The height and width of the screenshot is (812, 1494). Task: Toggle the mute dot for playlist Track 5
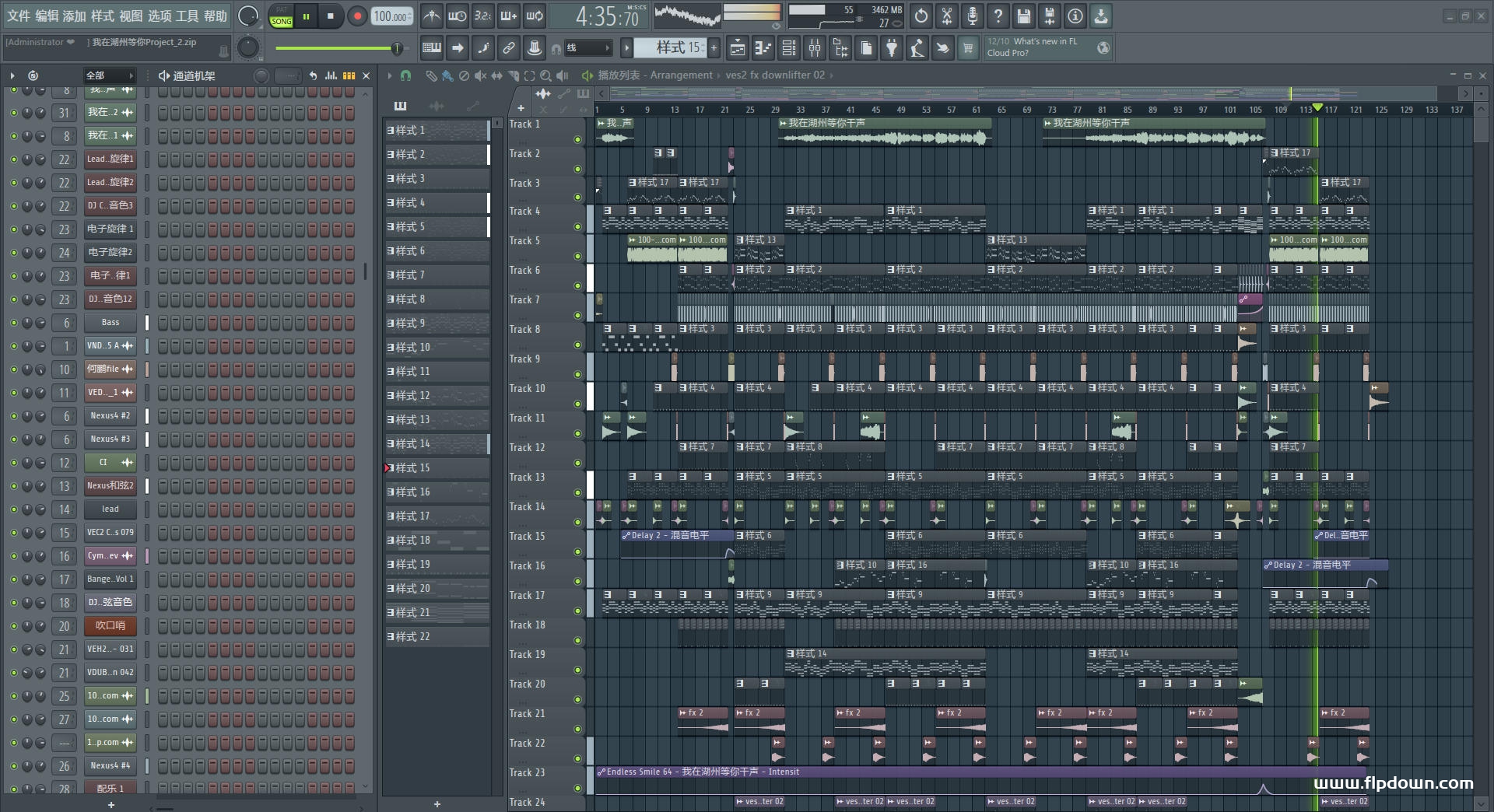(x=577, y=256)
